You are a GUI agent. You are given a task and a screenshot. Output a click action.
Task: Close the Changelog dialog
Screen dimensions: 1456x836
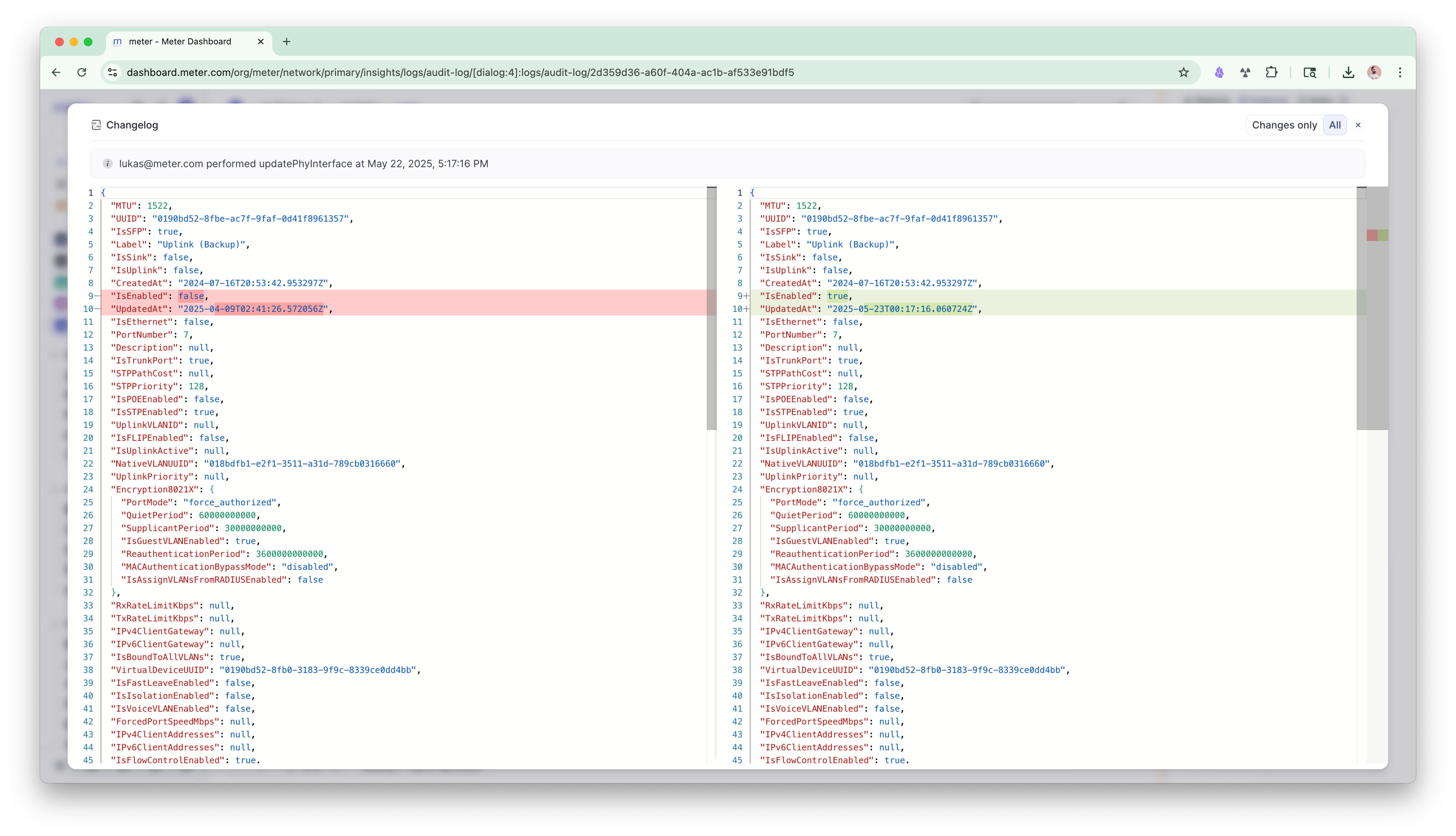coord(1358,125)
